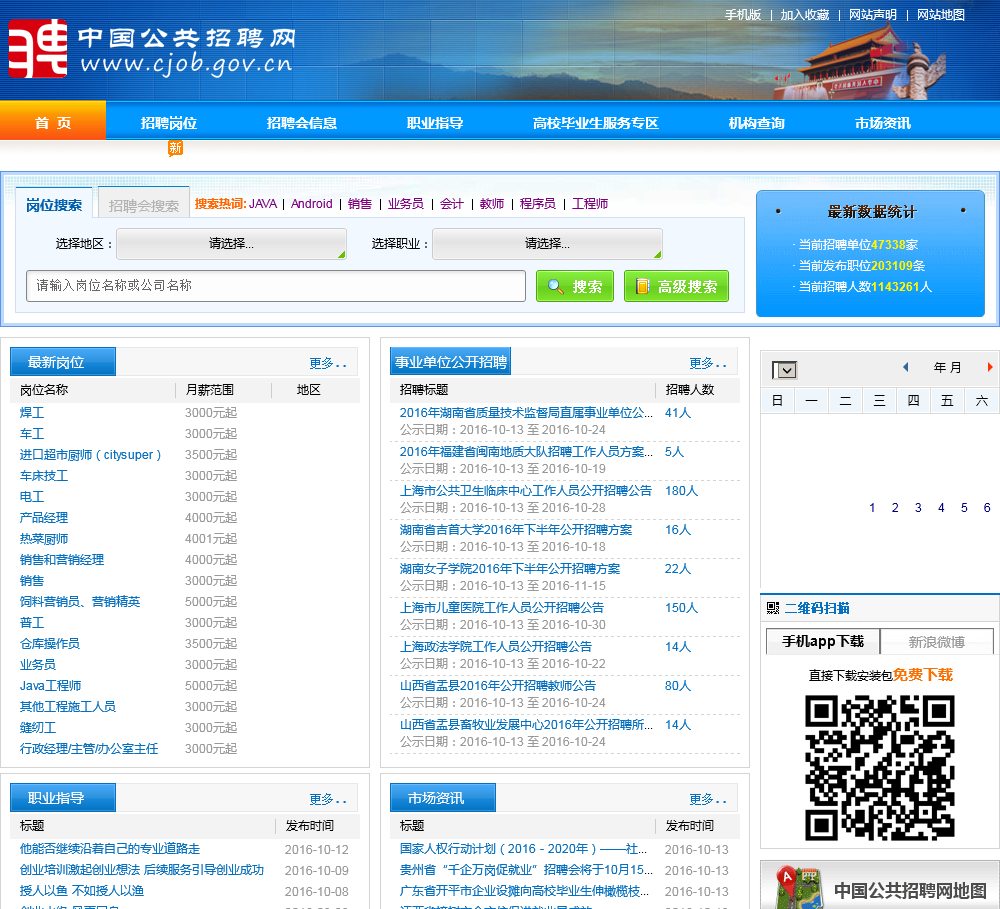This screenshot has width=1000, height=909.
Task: Open 高级搜索 advanced search
Action: (676, 286)
